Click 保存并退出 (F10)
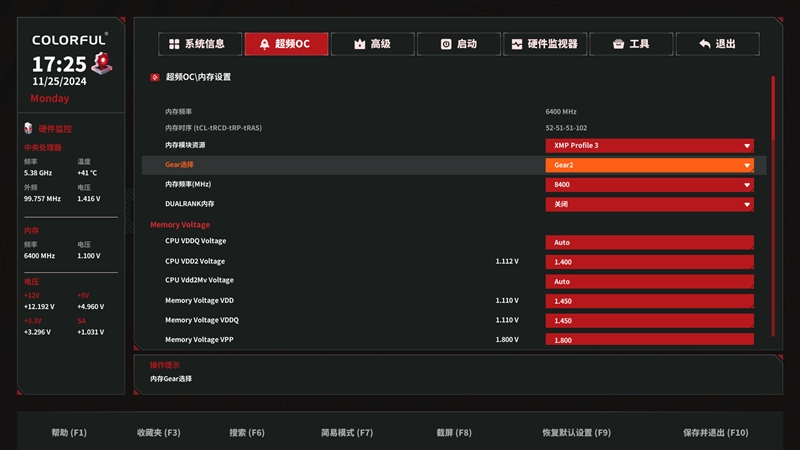The image size is (800, 450). pos(716,433)
